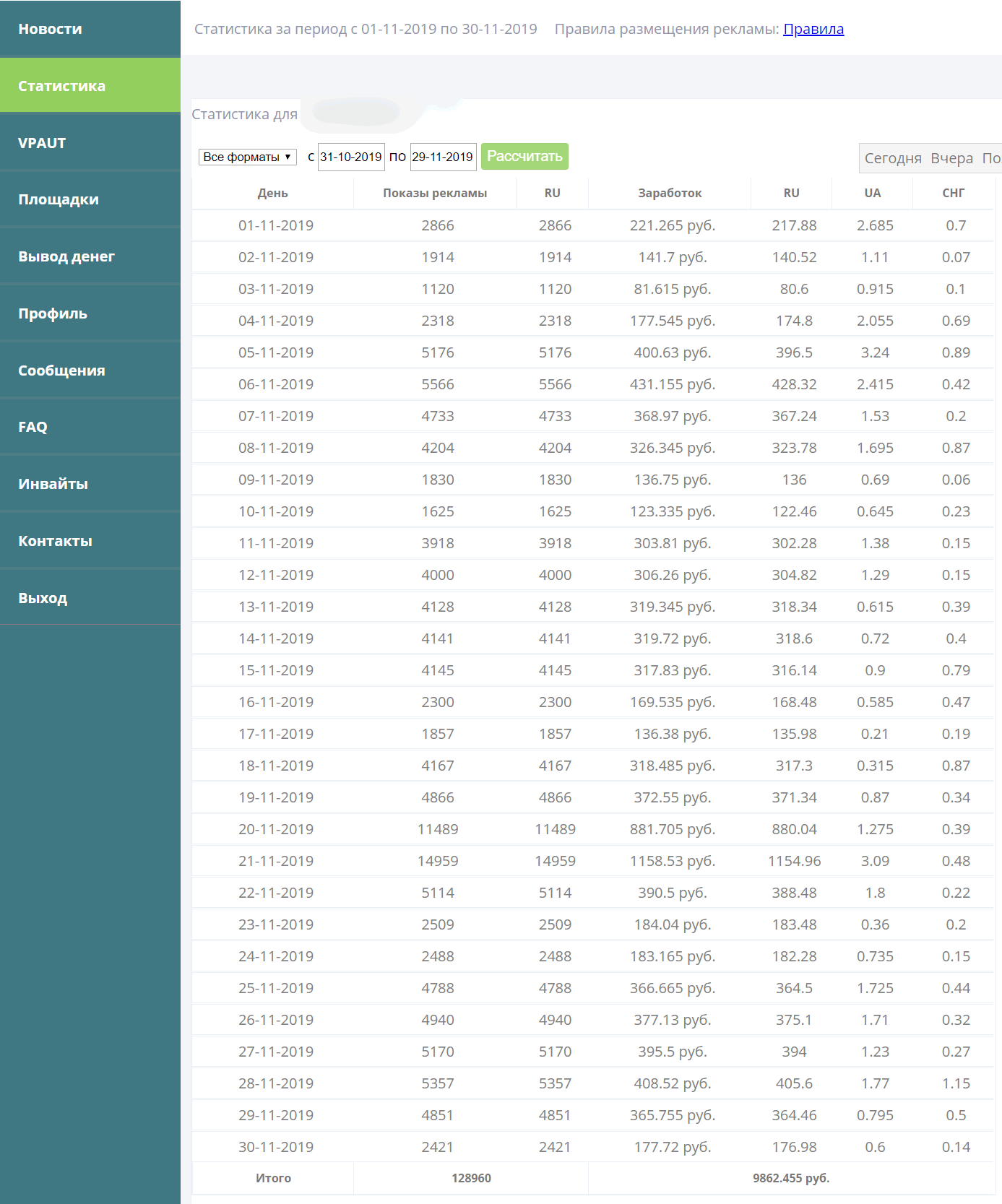
Task: Click the start date field 31-10-2019
Action: point(351,157)
